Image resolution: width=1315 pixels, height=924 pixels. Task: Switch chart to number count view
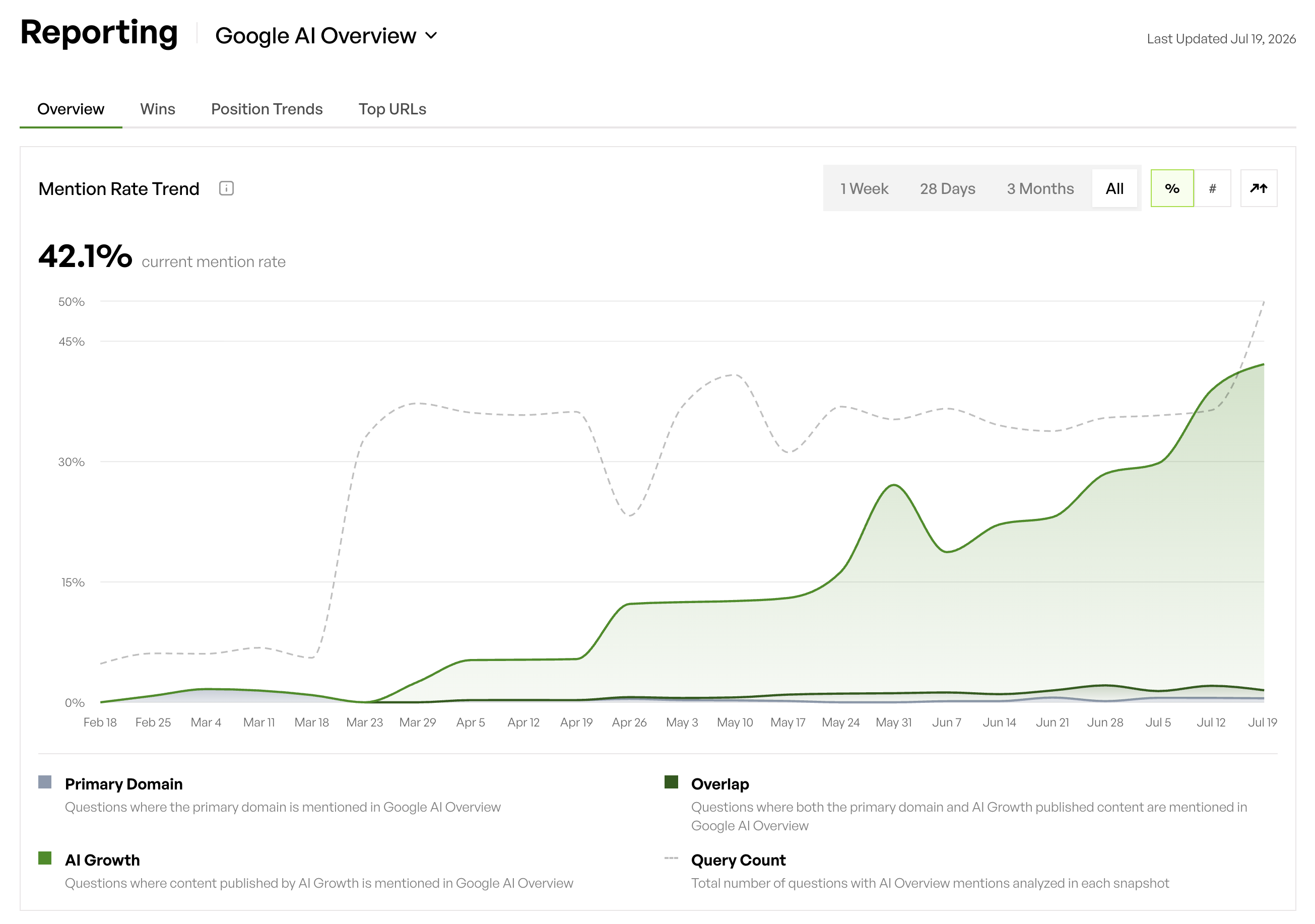pos(1213,188)
